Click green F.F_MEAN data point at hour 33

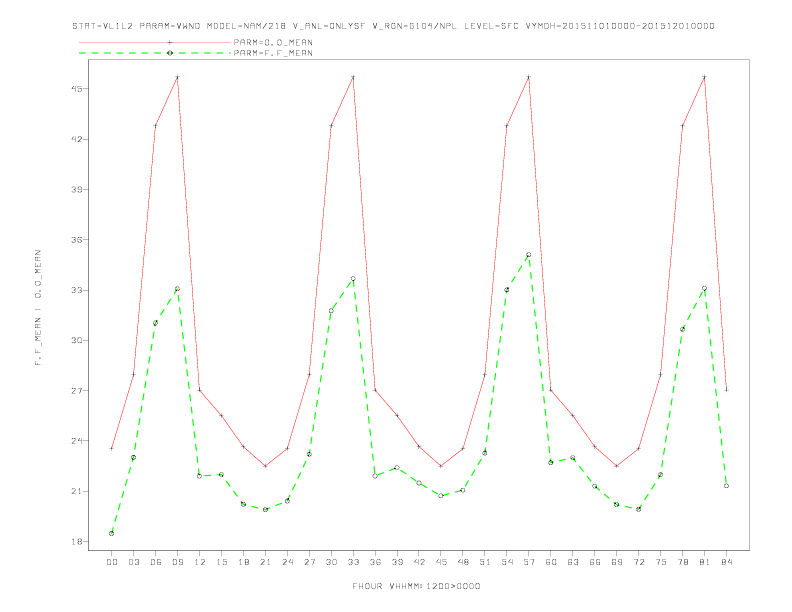point(353,279)
